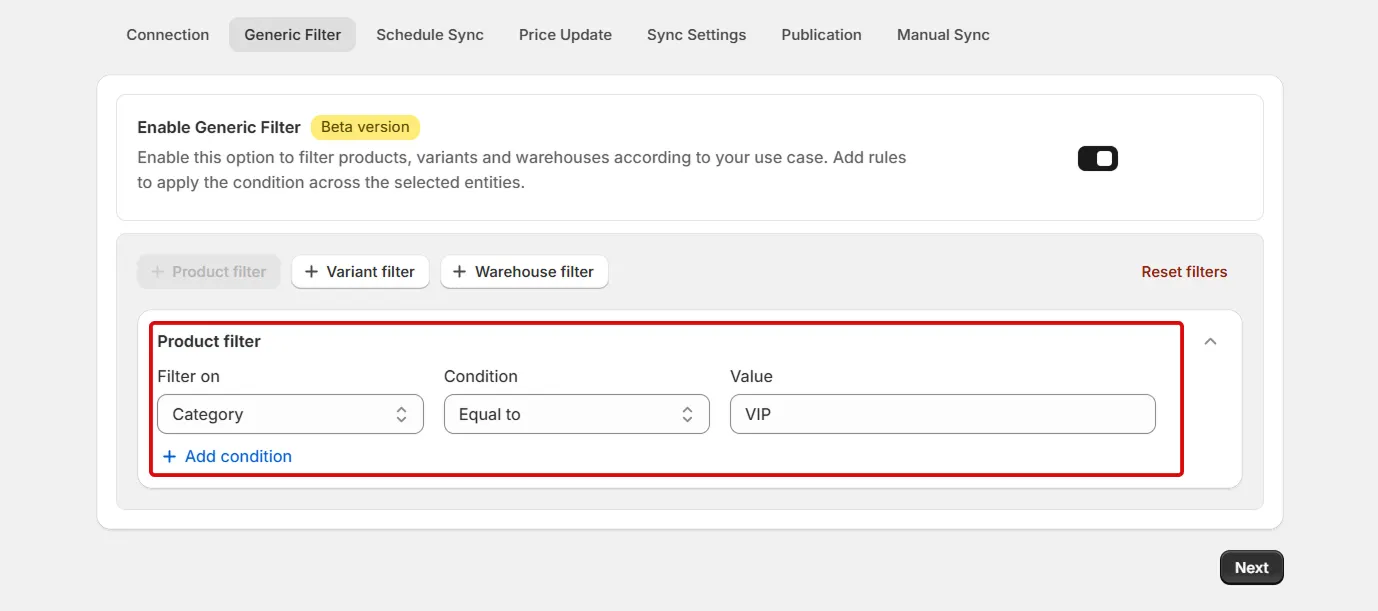Switch to the Publication tab
The image size is (1378, 611).
coord(821,34)
